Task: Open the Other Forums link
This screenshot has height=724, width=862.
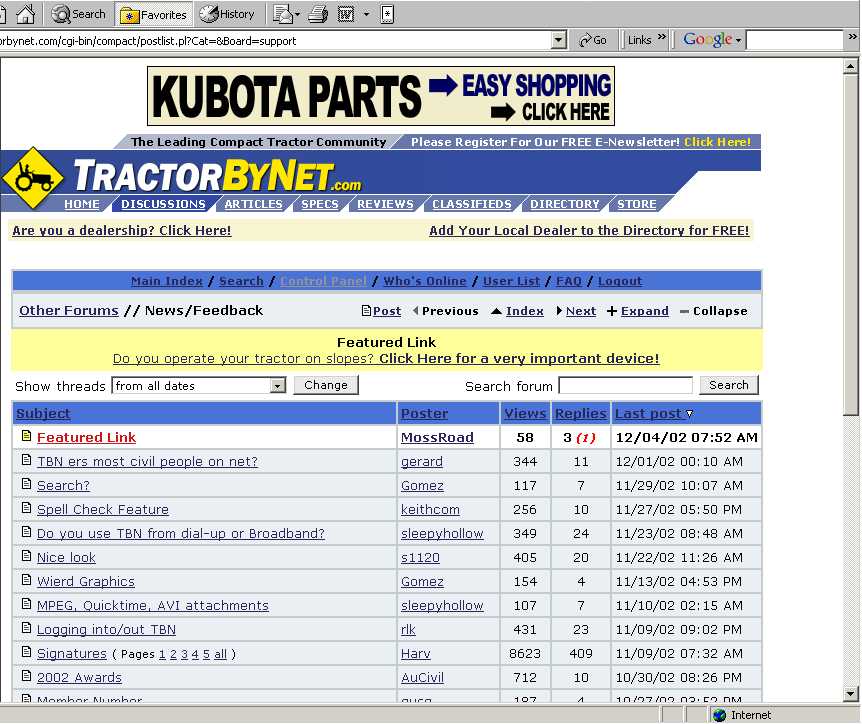Action: [69, 311]
